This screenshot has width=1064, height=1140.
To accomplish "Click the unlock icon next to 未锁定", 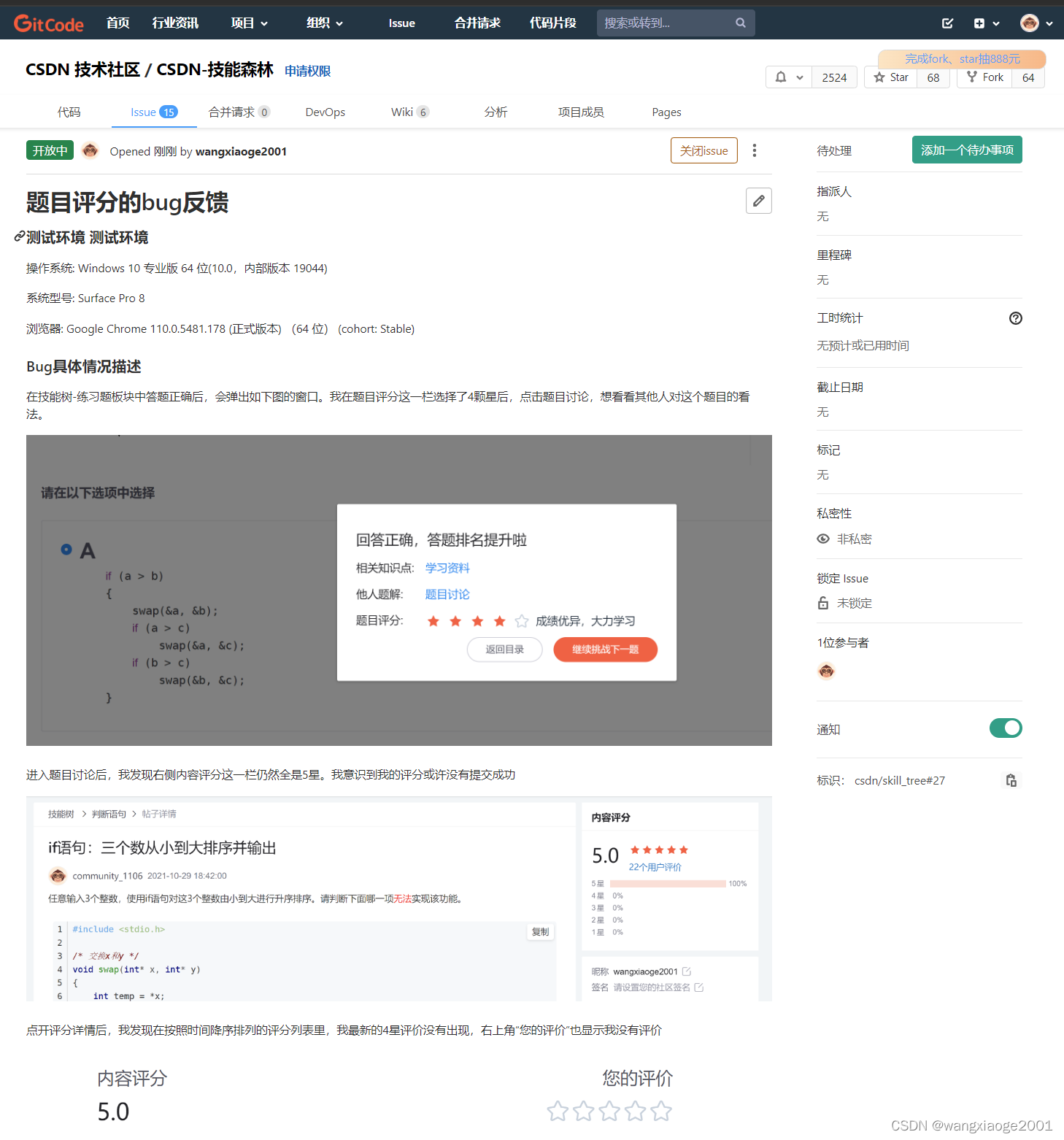I will coord(823,603).
